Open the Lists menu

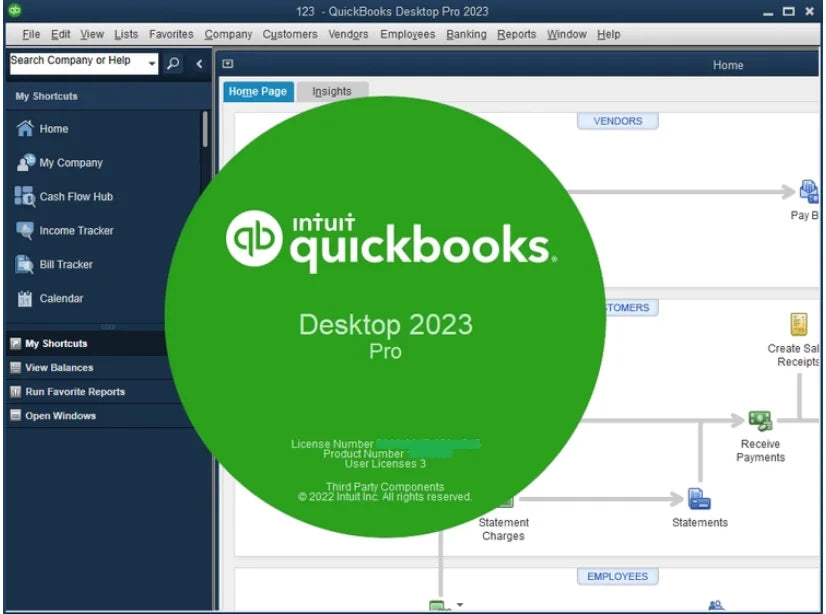126,34
